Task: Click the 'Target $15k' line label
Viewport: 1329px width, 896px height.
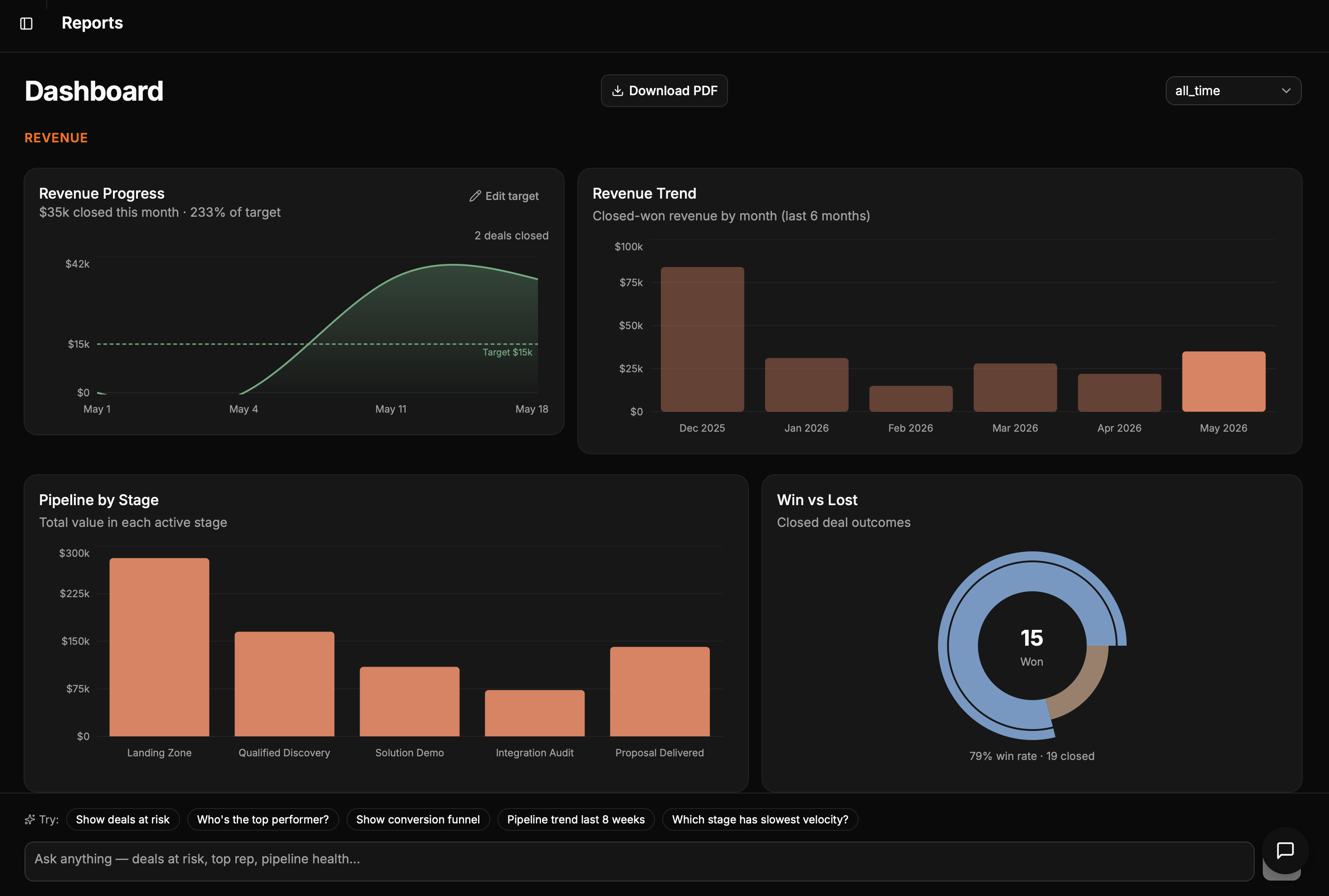Action: pos(507,352)
